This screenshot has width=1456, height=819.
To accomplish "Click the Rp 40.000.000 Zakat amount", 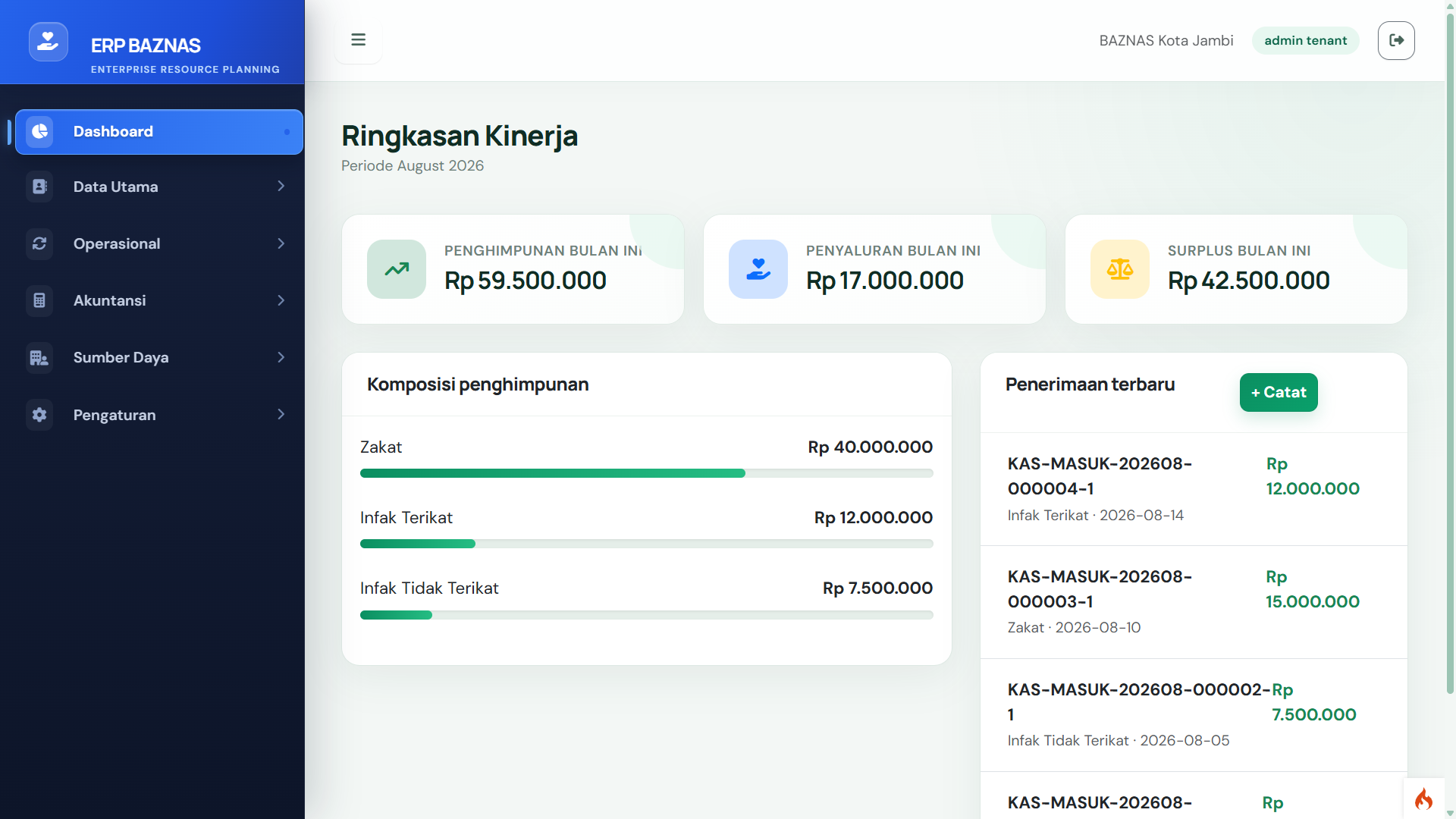I will coord(871,447).
